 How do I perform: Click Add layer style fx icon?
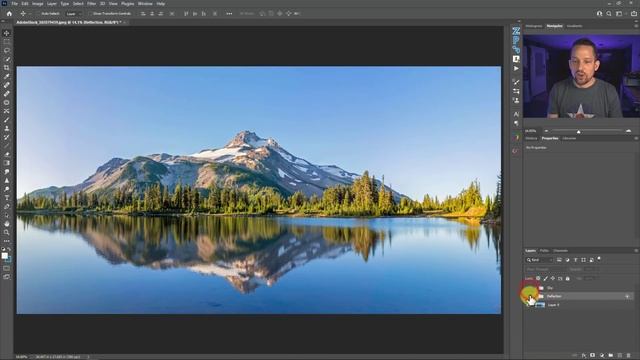point(584,356)
